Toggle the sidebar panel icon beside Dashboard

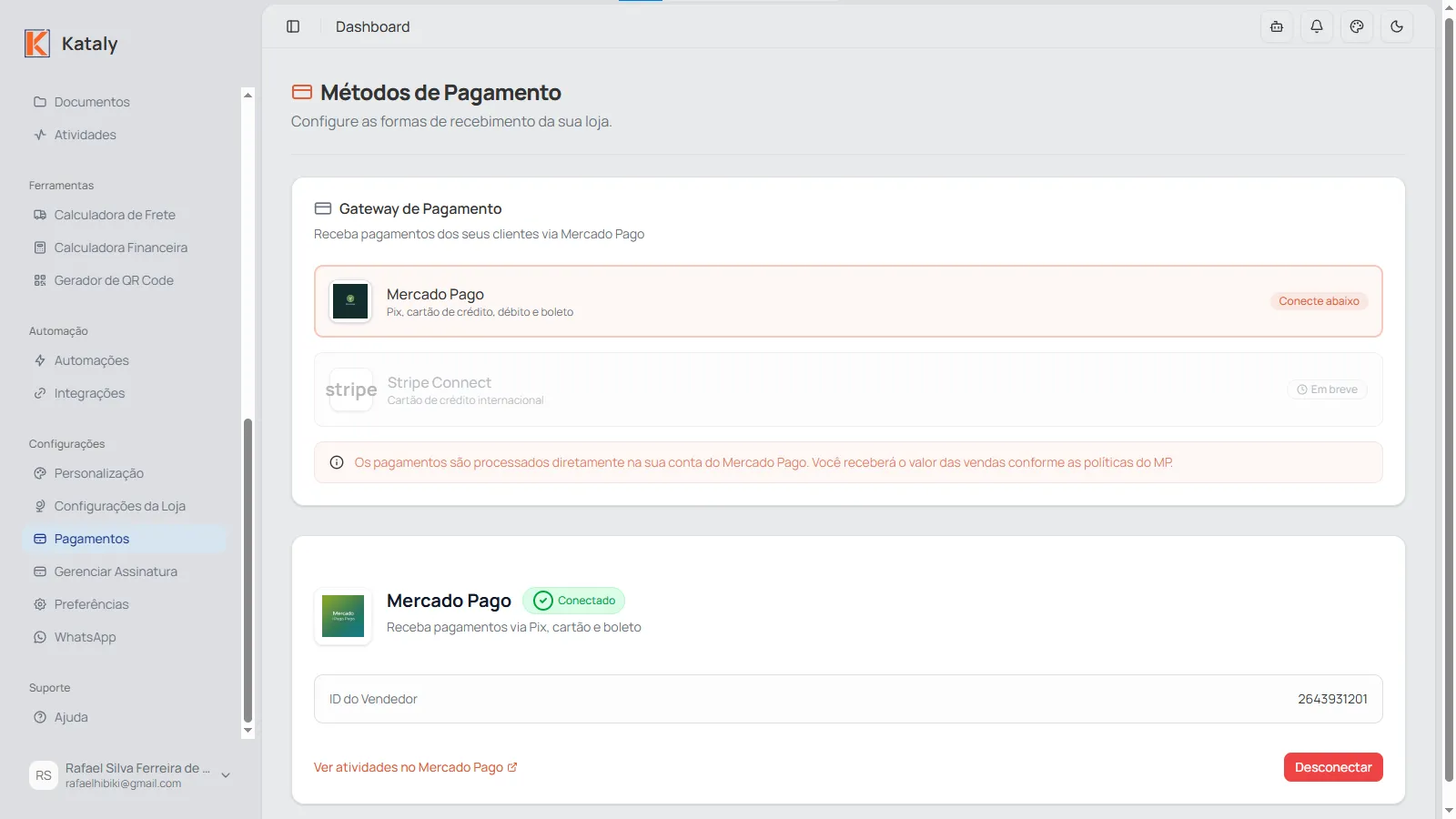tap(293, 26)
